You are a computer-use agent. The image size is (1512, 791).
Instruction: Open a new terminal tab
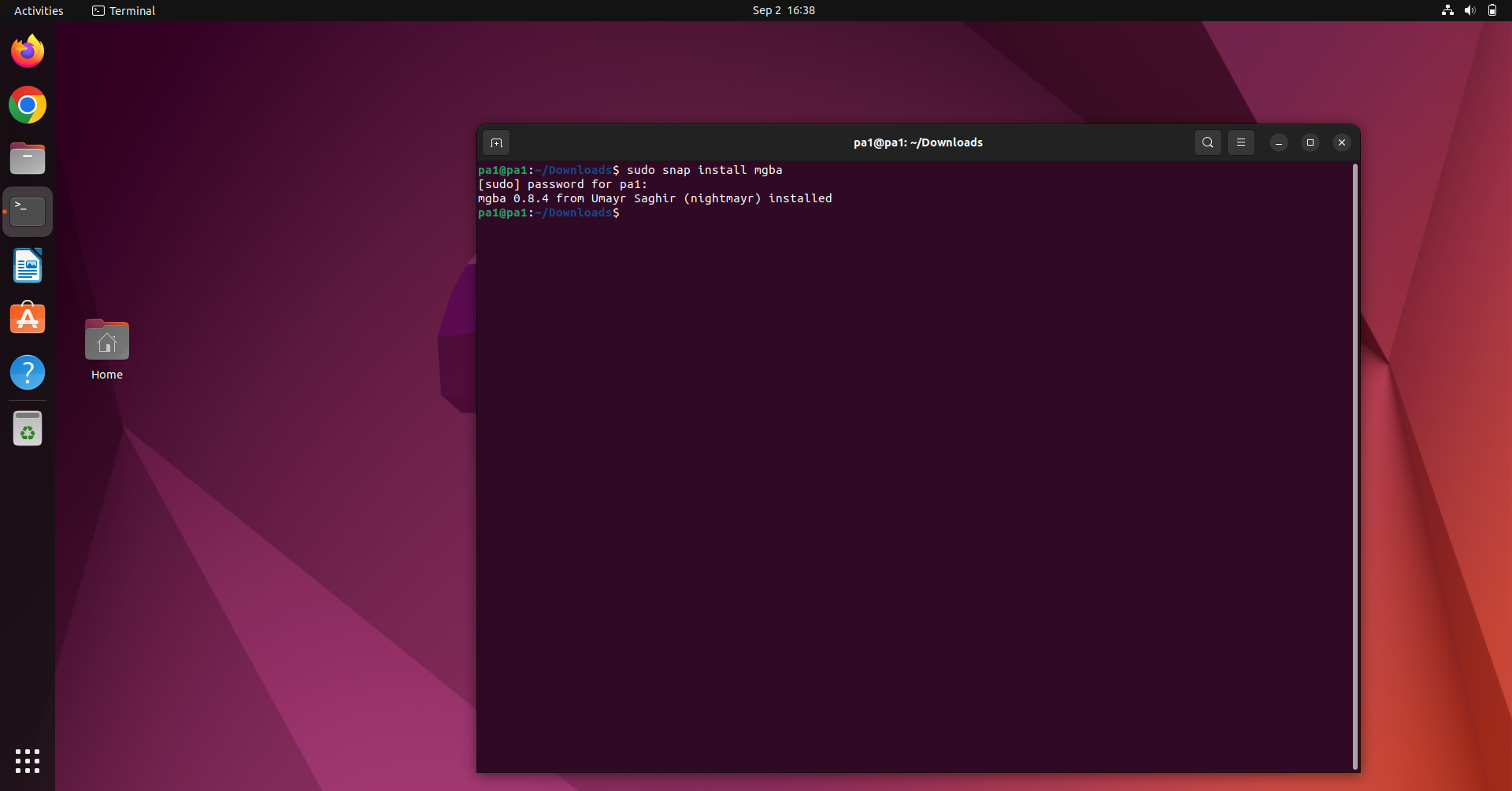click(x=496, y=142)
